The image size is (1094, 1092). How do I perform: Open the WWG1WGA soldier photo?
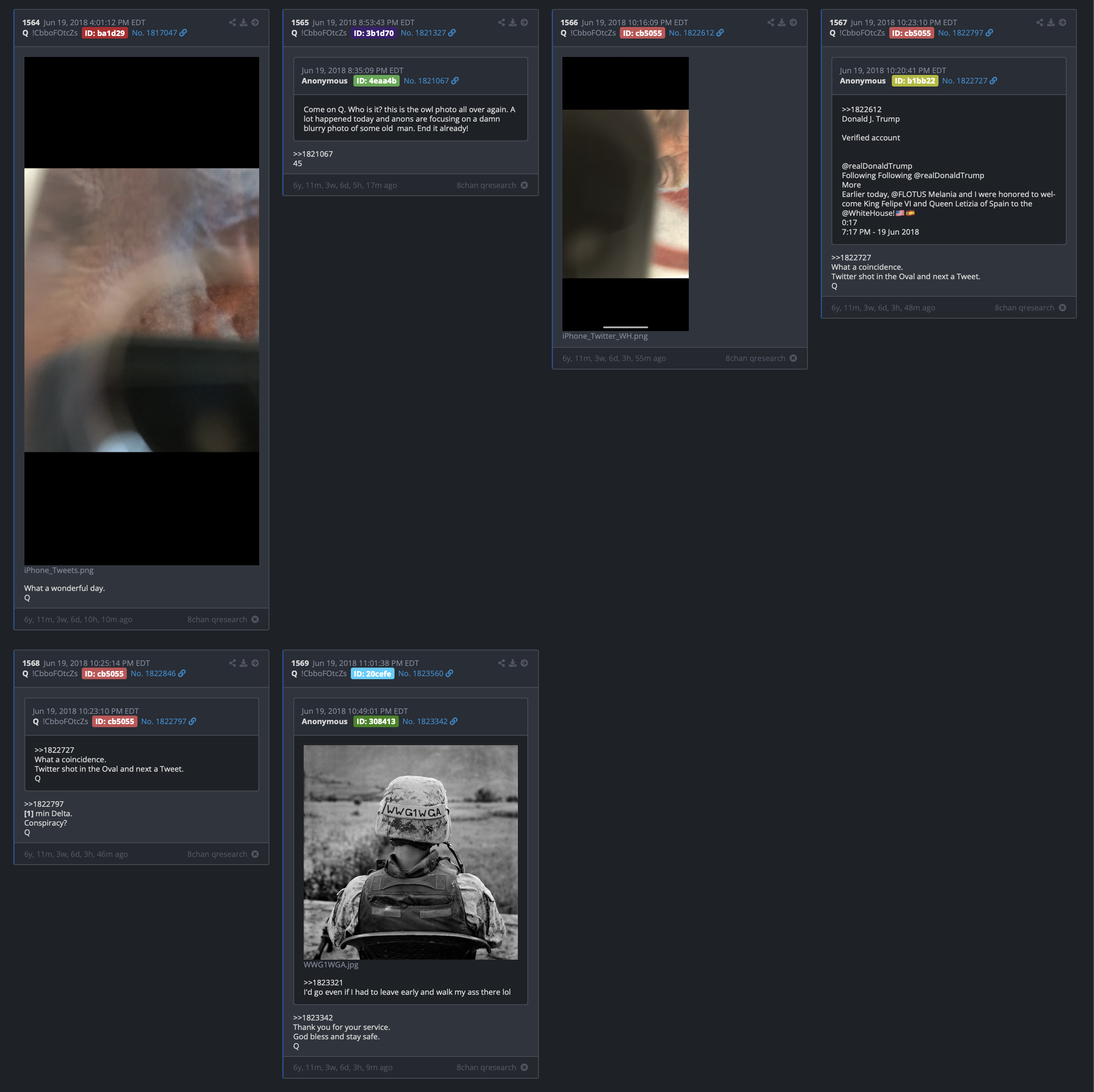[x=410, y=852]
